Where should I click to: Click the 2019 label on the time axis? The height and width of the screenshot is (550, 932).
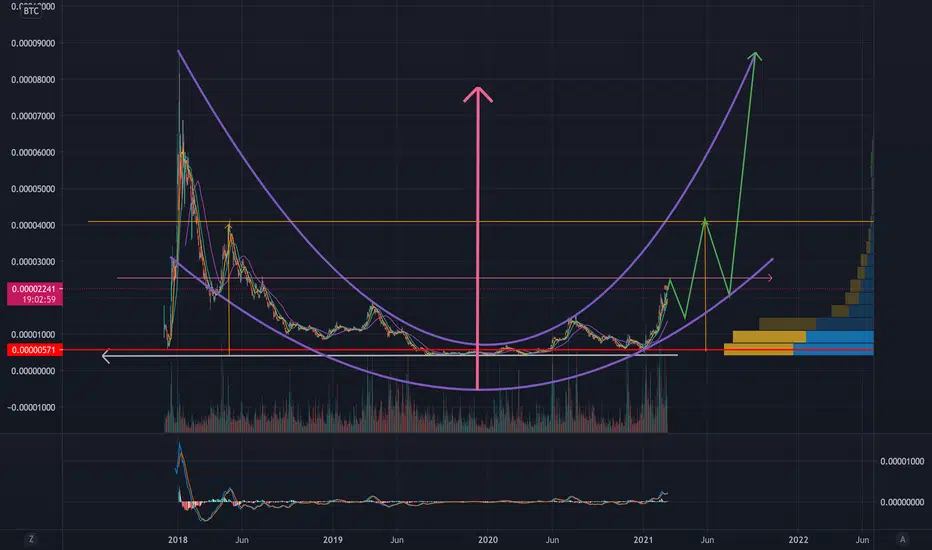(333, 540)
